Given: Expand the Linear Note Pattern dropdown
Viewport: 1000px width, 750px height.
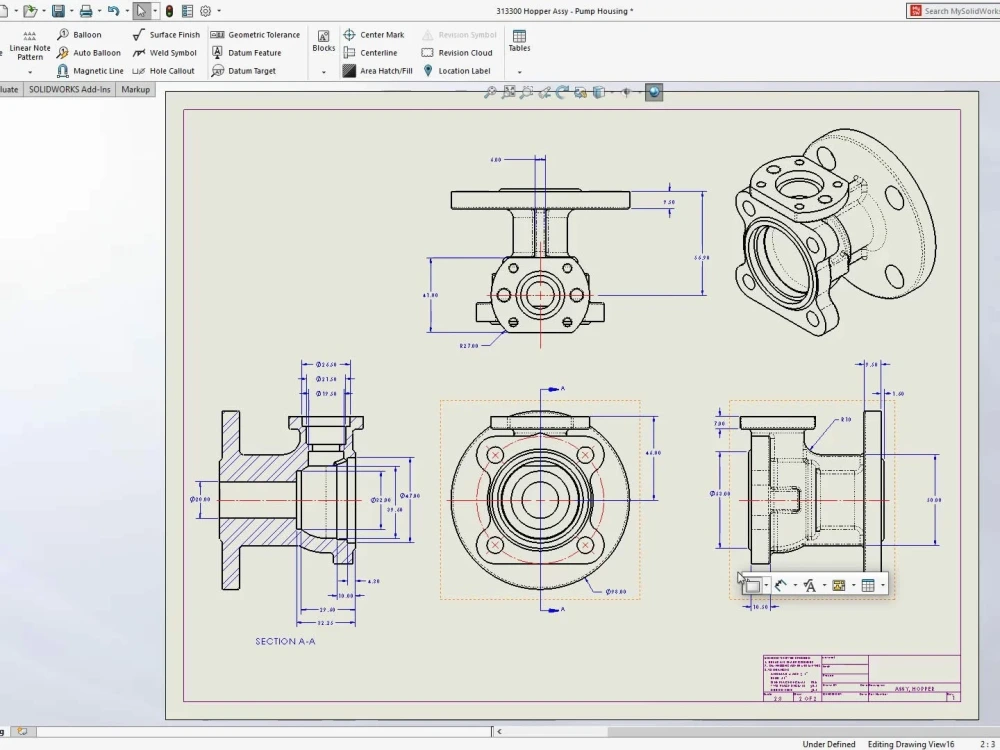Looking at the screenshot, I should pos(29,72).
